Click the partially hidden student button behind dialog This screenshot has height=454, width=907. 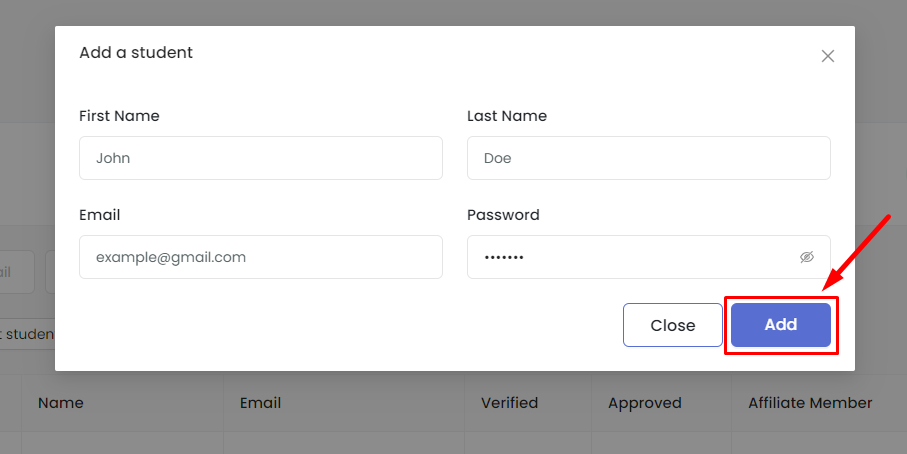(x=27, y=334)
